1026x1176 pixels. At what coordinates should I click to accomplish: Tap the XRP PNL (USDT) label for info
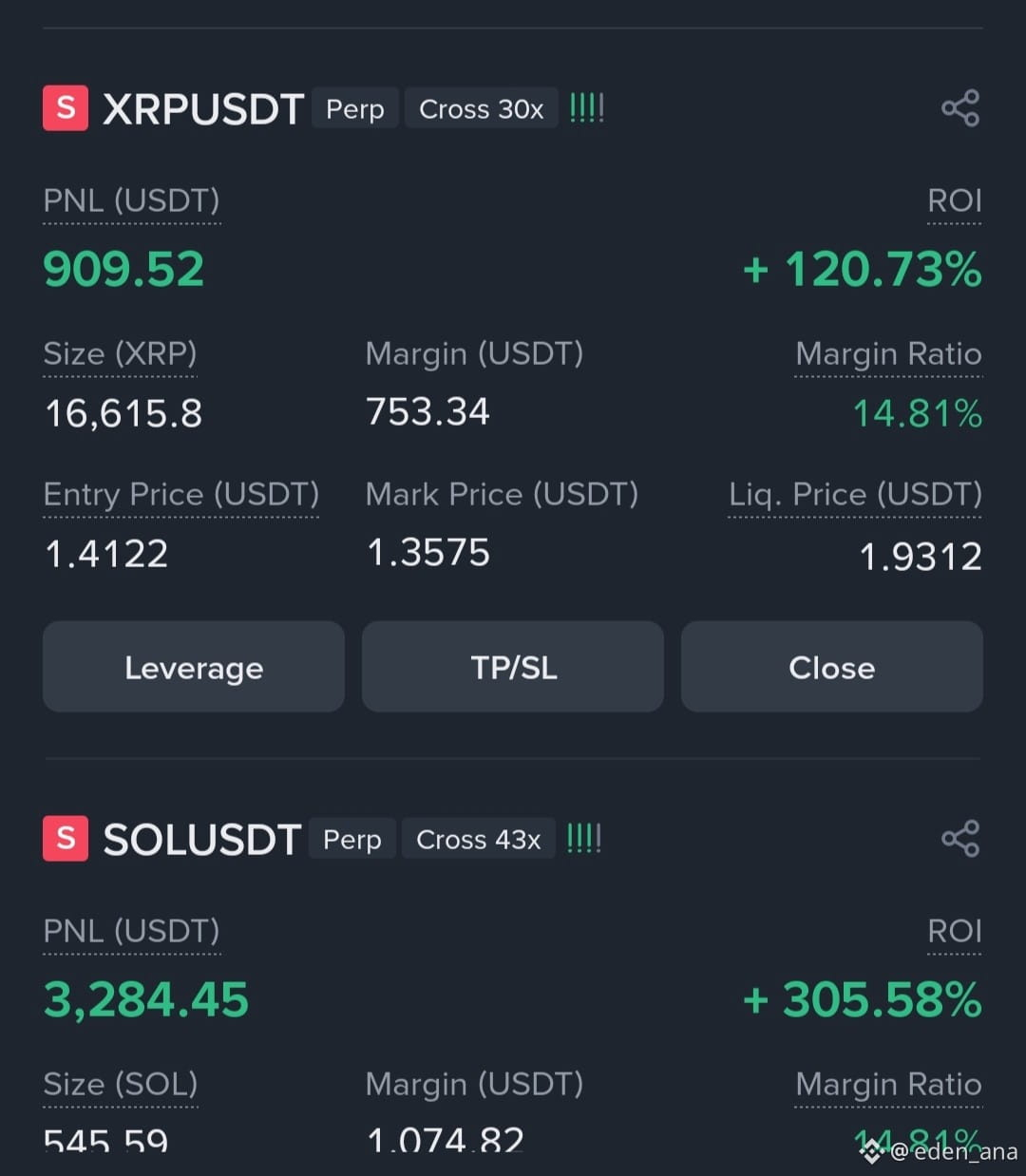click(131, 201)
